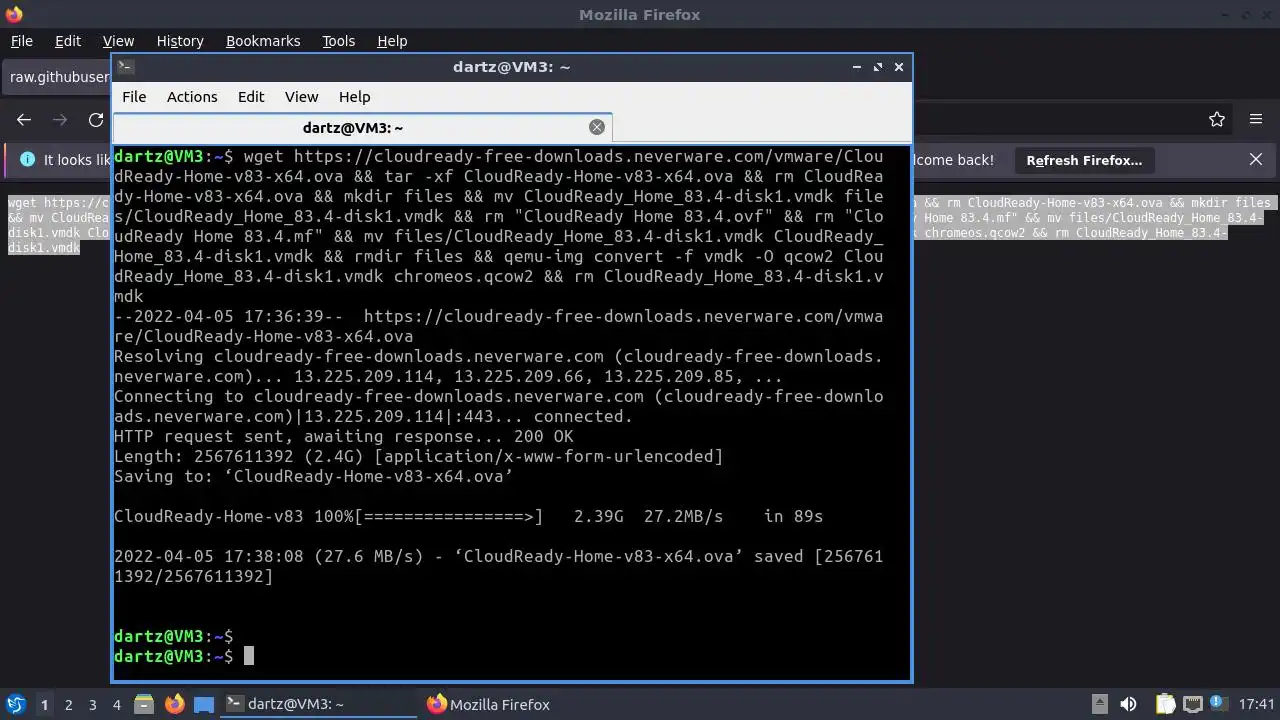Image resolution: width=1280 pixels, height=720 pixels.
Task: Open the Firefox History menu
Action: 180,41
